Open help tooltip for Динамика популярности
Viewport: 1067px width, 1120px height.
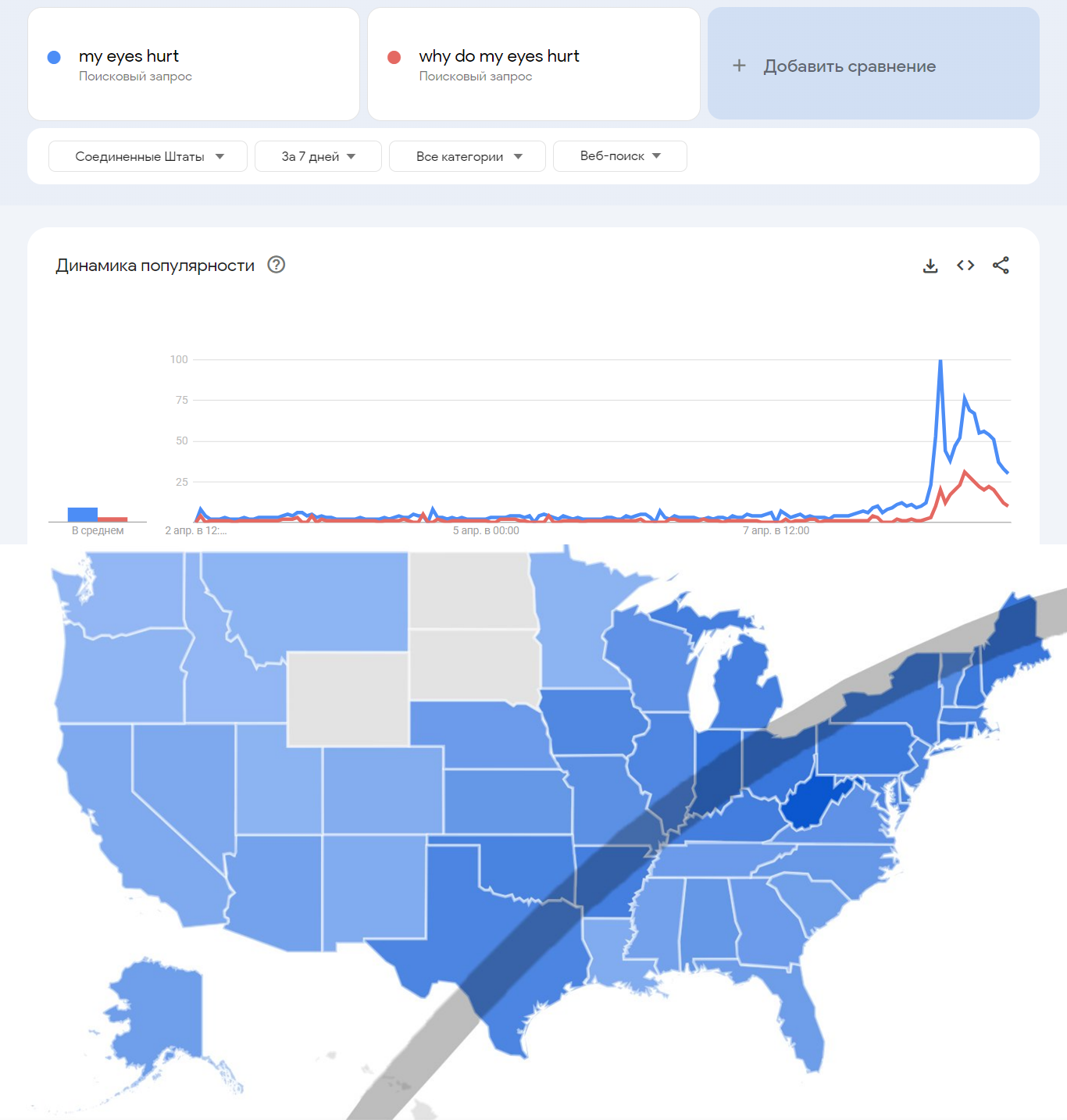tap(276, 265)
